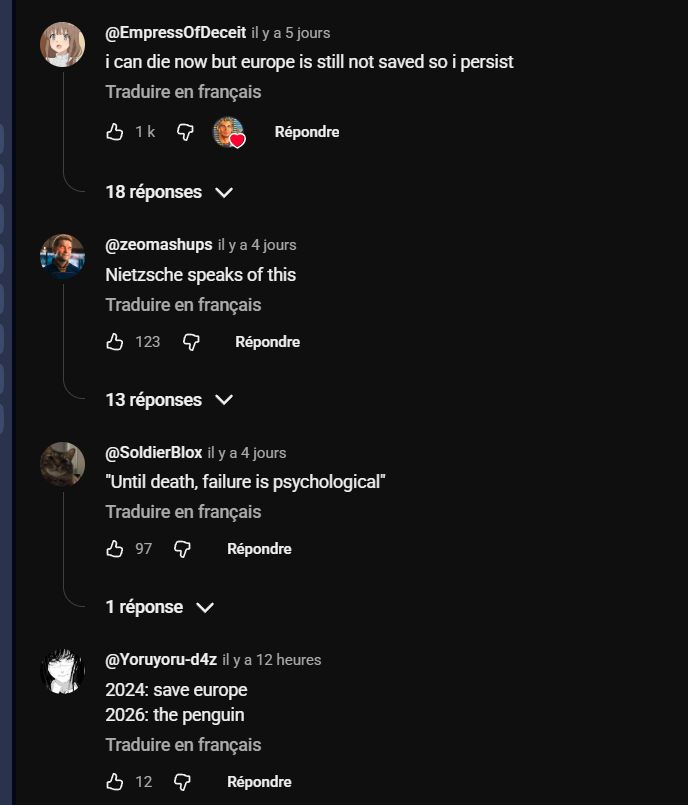Dislike the @Yoruyoru-d4z comment
Screen dimensions: 688x805
(182, 782)
